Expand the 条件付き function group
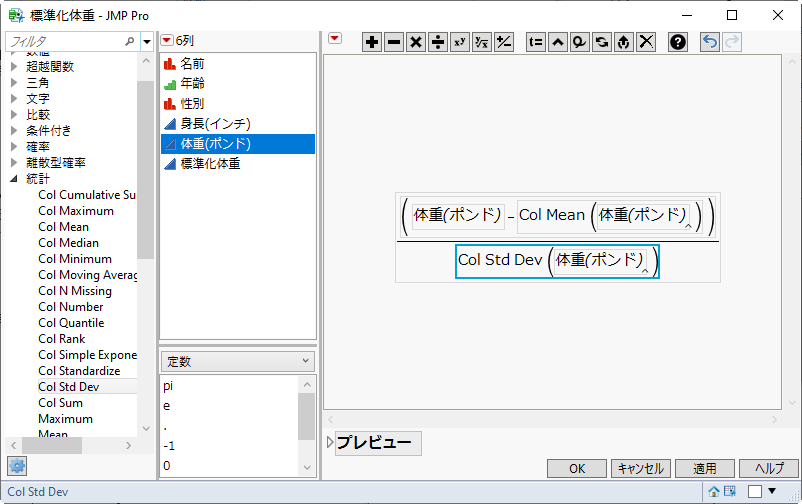This screenshot has height=504, width=802. (x=14, y=130)
